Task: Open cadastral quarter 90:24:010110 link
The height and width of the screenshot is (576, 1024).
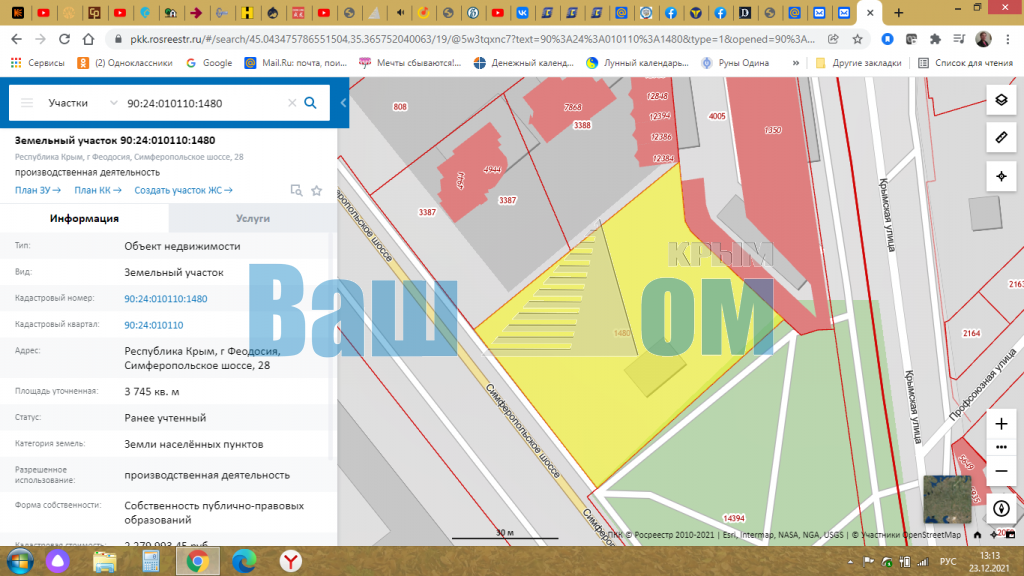Action: 153,325
